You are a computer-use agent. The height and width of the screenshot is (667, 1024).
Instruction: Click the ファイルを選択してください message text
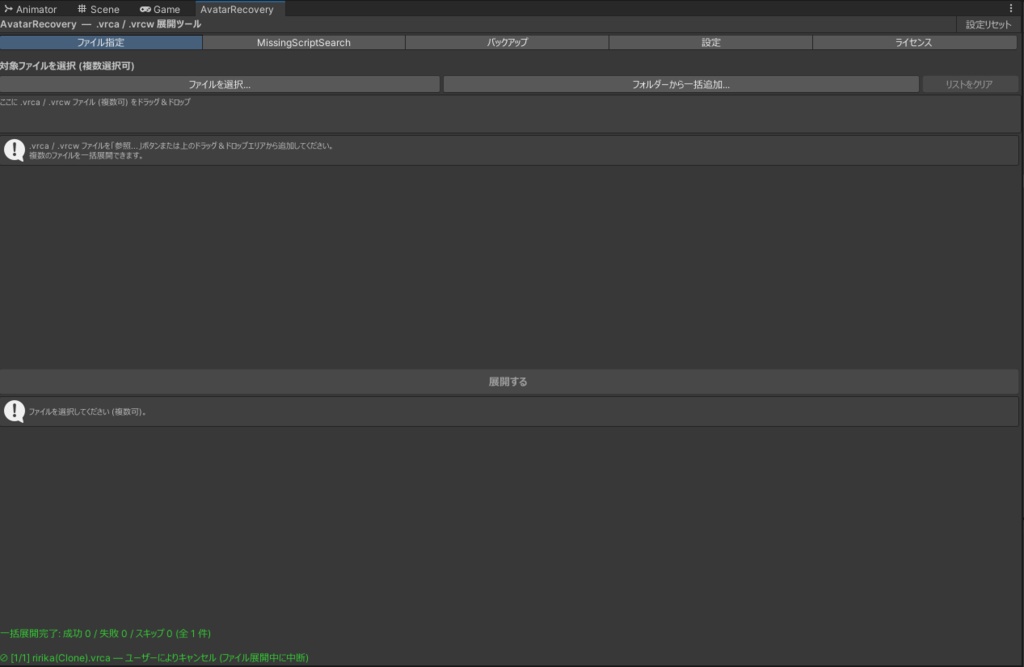point(88,412)
